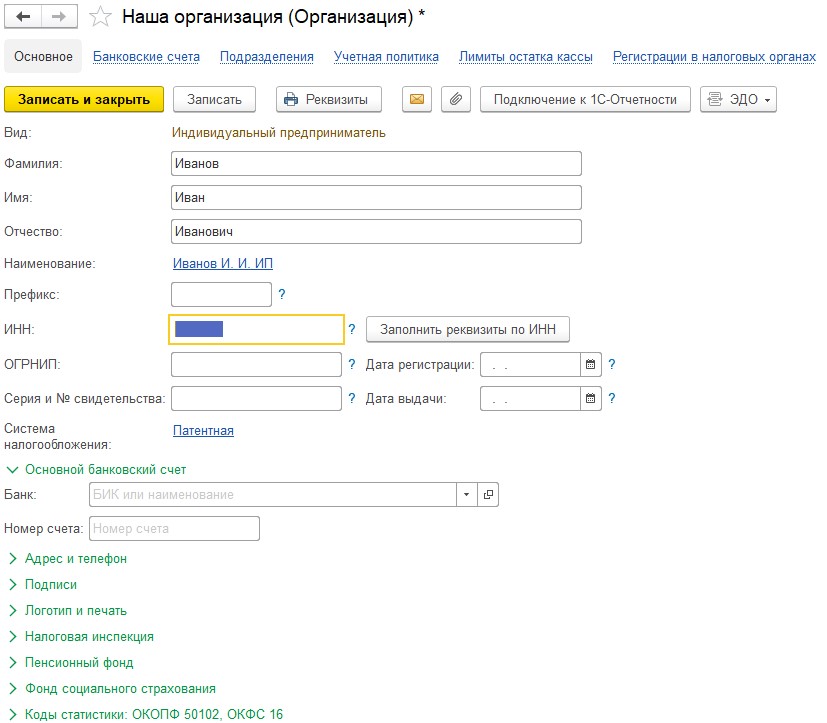This screenshot has width=827, height=723.
Task: Click the envelope email icon button
Action: pos(416,99)
